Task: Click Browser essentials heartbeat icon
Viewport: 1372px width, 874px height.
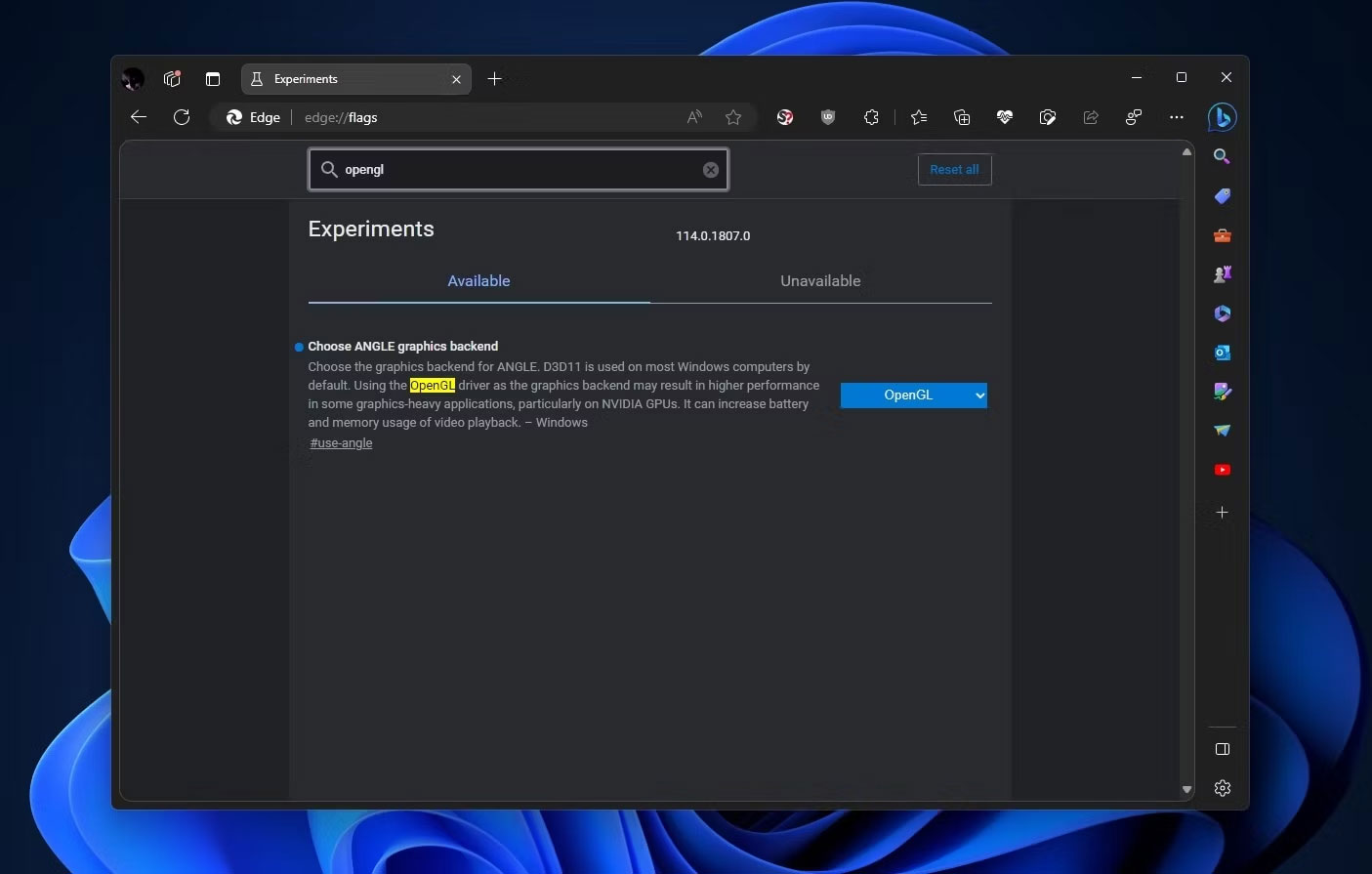Action: [x=1005, y=117]
